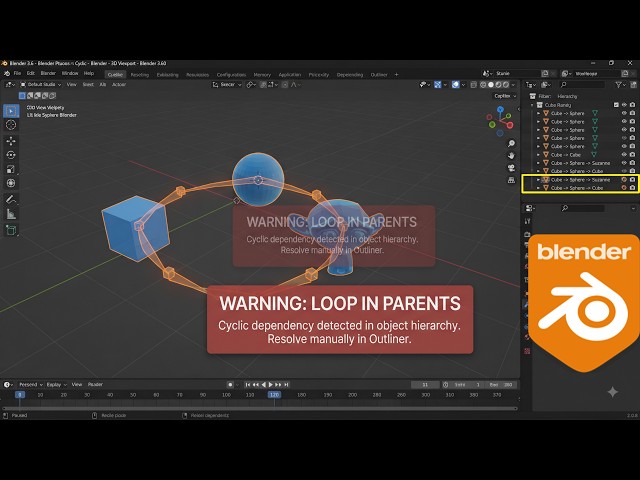
Task: Switch to the Application workspace tab
Action: click(x=290, y=75)
